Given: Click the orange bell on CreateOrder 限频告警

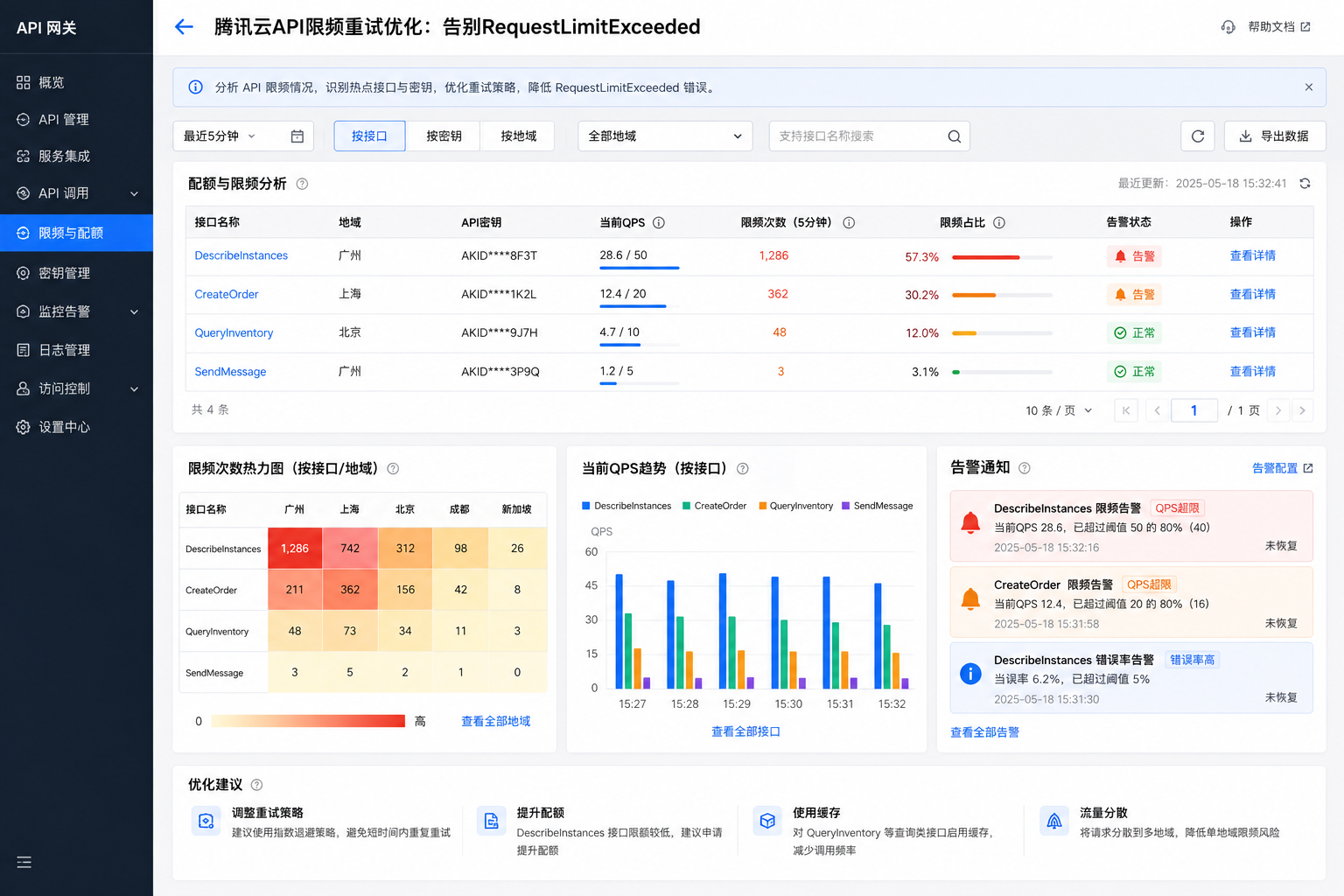Looking at the screenshot, I should coord(970,599).
